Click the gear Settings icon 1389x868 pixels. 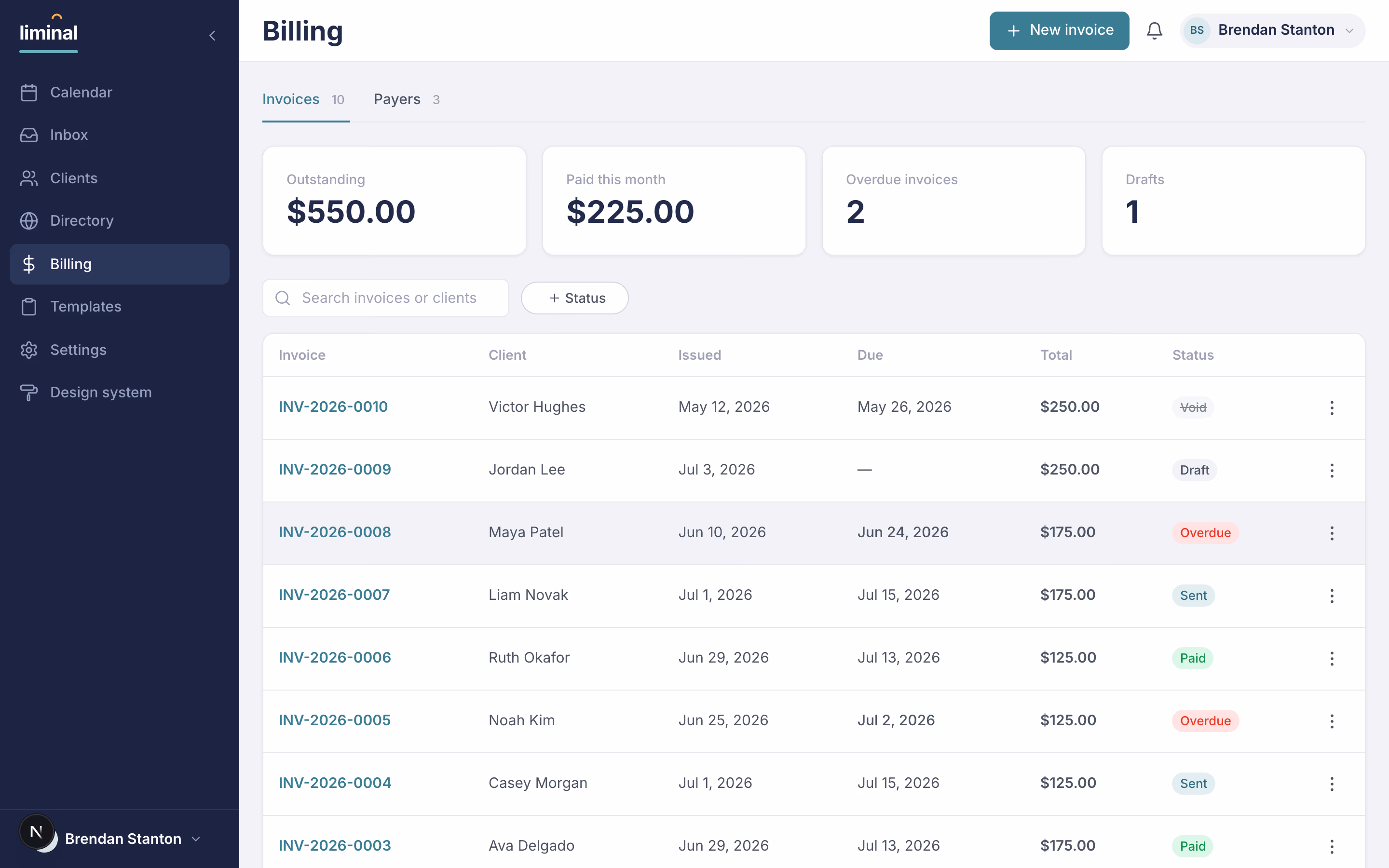click(x=29, y=350)
